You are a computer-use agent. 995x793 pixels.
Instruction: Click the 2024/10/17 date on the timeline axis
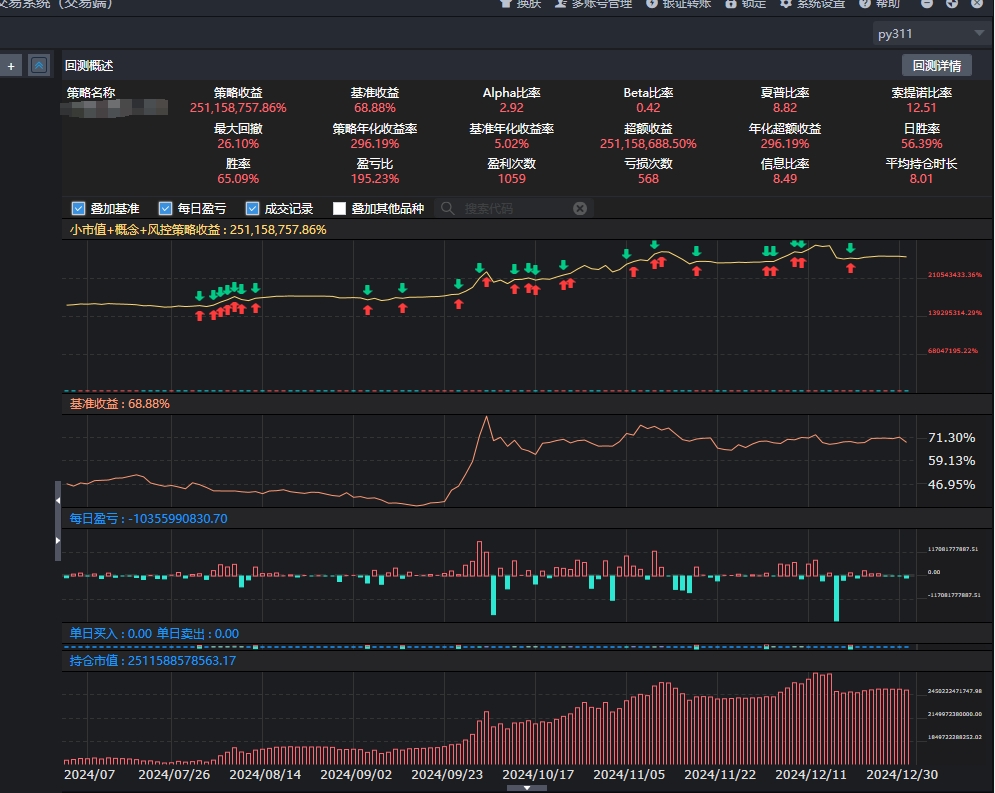(538, 775)
